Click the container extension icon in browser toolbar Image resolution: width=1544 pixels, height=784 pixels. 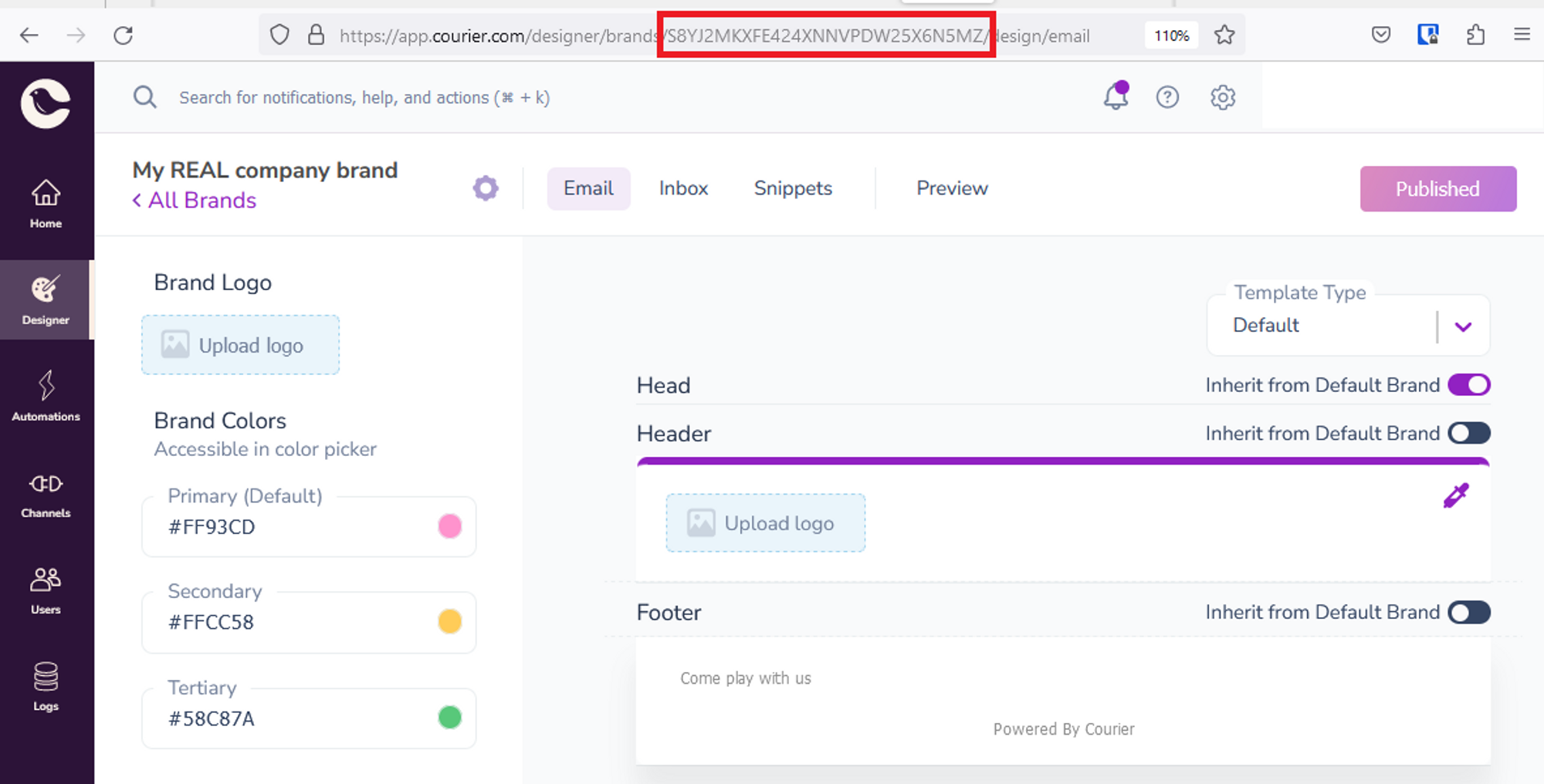point(1428,35)
